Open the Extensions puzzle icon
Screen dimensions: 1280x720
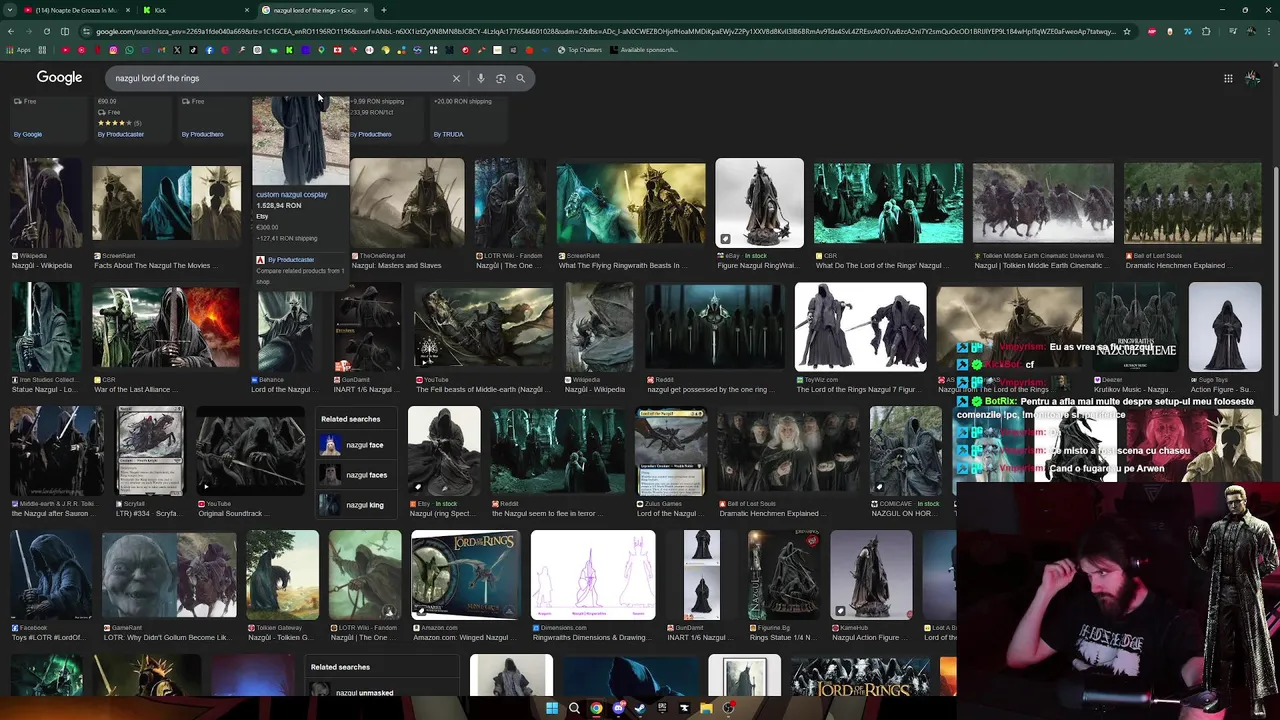click(1206, 31)
